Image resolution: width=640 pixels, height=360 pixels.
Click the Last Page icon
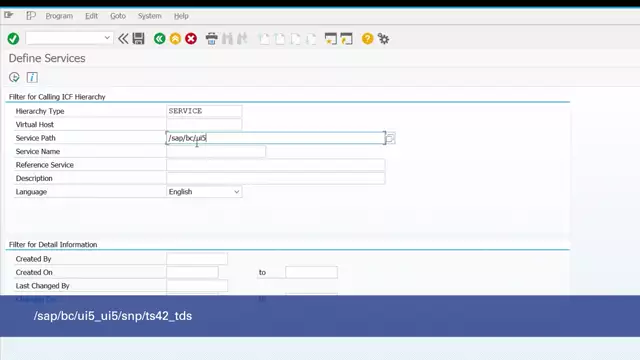[311, 39]
